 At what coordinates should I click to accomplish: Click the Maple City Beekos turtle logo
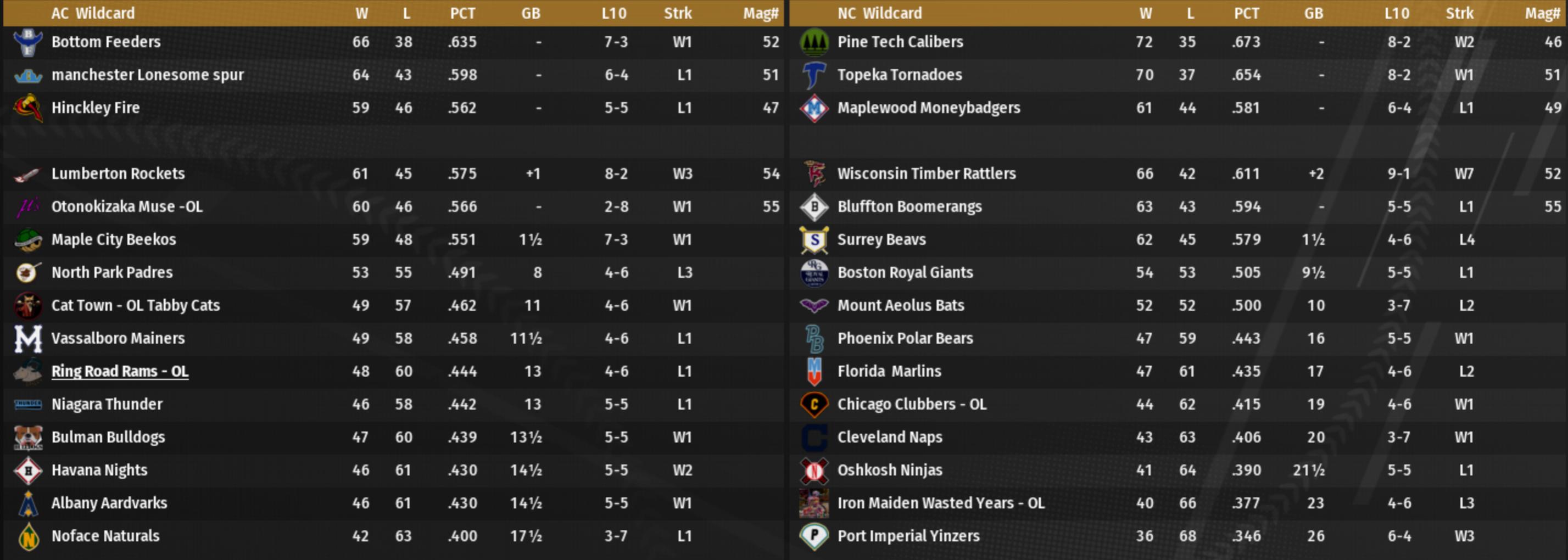pos(28,240)
